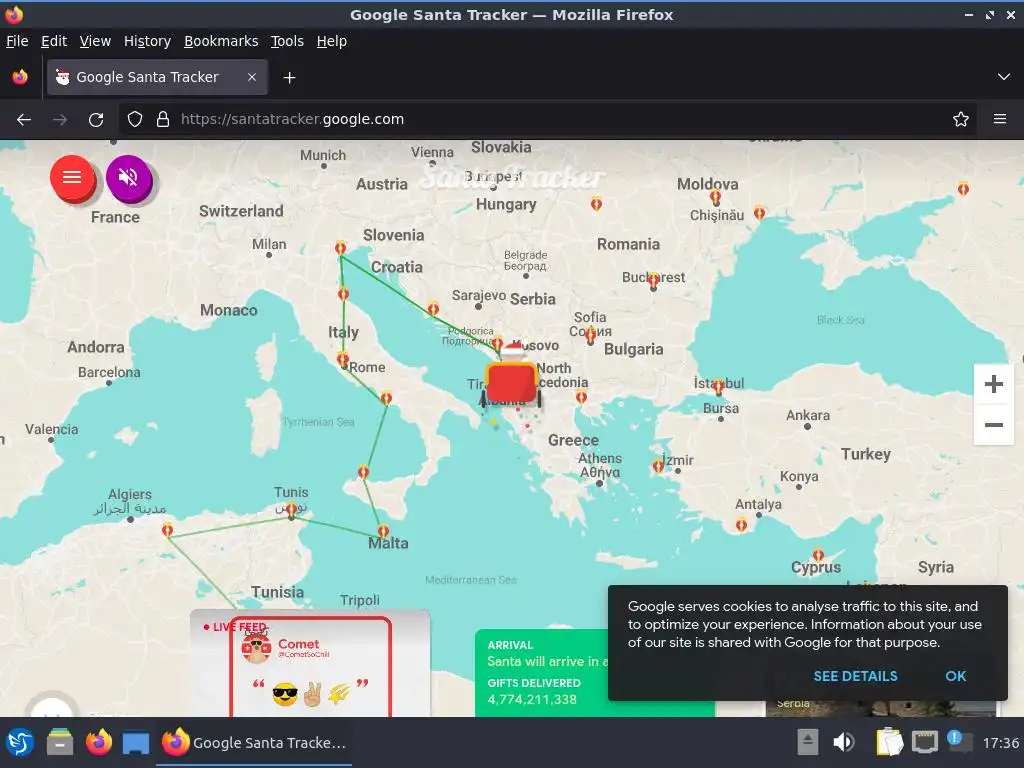Accept cookies with OK button

coord(955,677)
